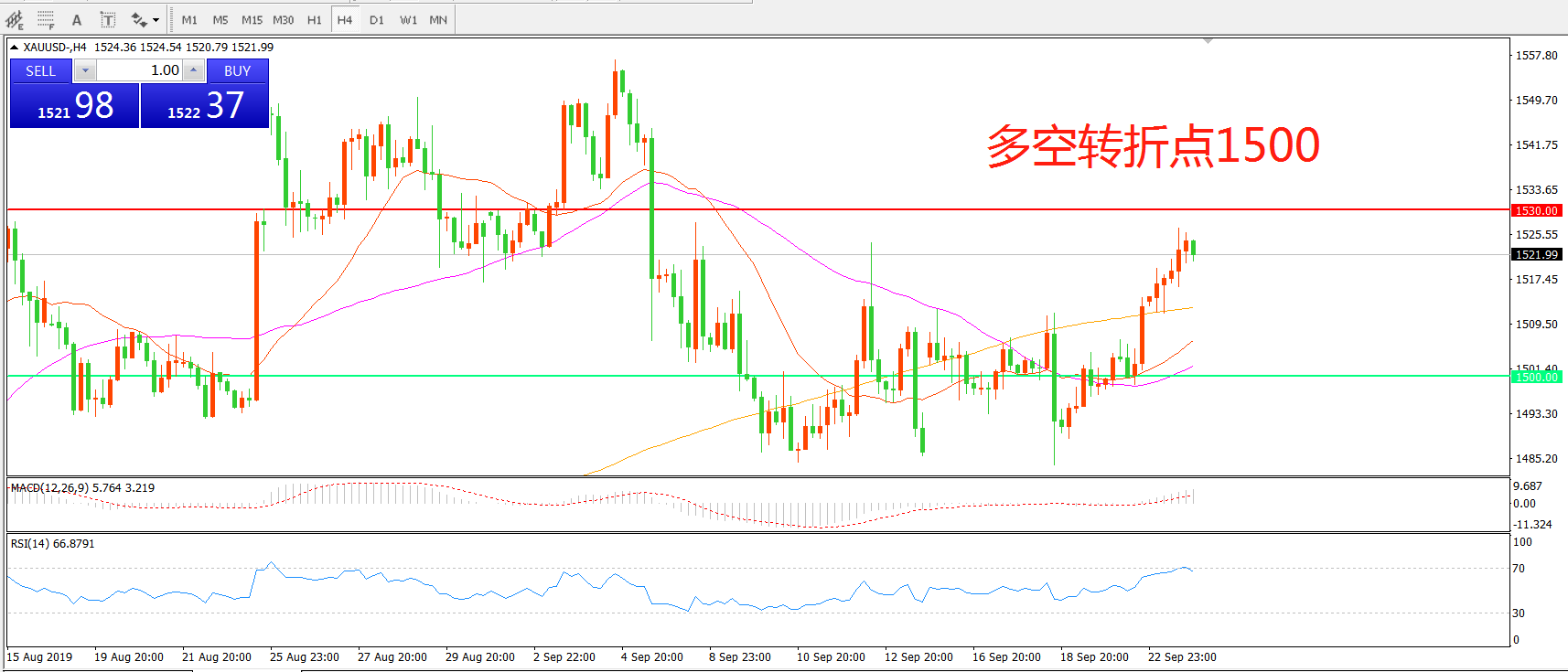The width and height of the screenshot is (1568, 672).
Task: Switch chart to M1 timeframe
Action: [189, 19]
